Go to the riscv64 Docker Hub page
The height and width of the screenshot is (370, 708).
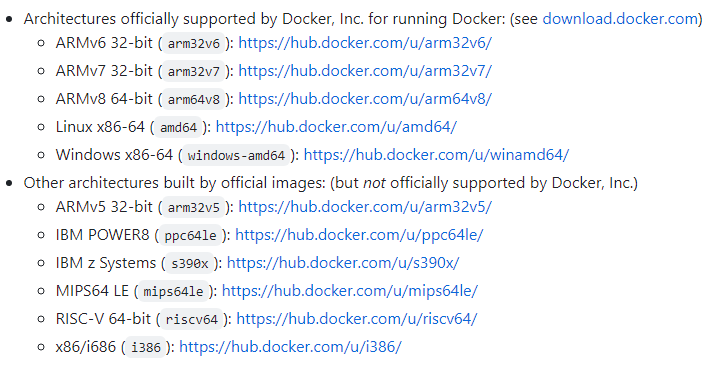pos(357,319)
